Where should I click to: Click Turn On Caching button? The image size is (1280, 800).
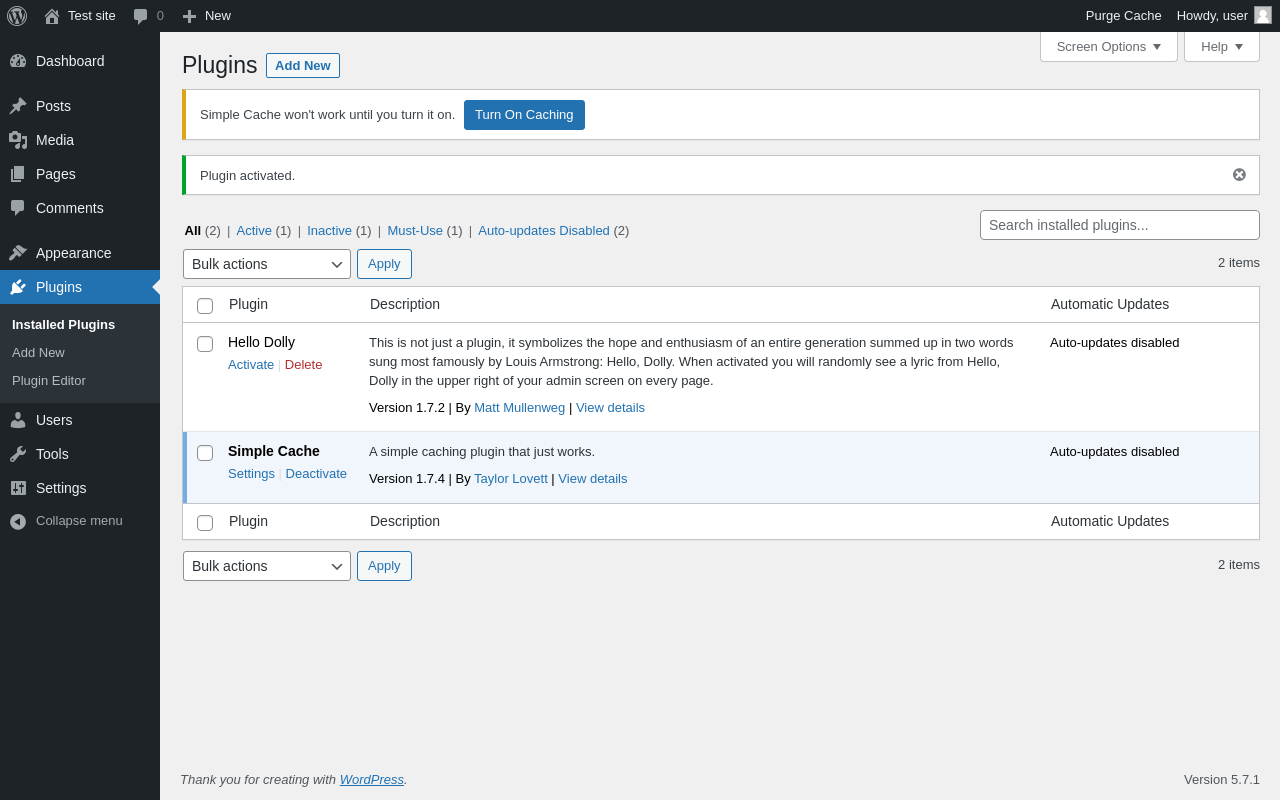pos(524,115)
